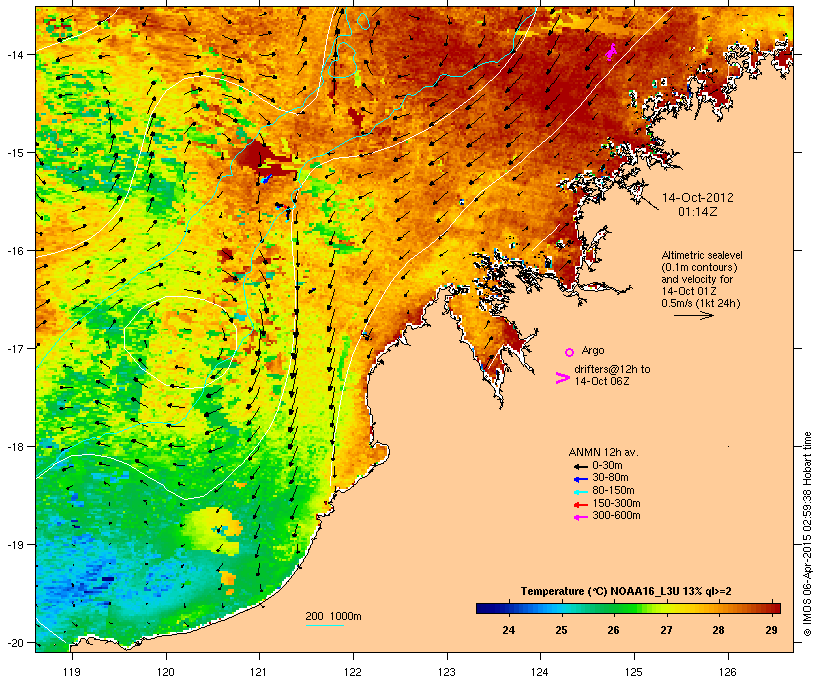This screenshot has width=820, height=680.
Task: Click the '200 1000m' bathymetry label
Action: coord(333,616)
